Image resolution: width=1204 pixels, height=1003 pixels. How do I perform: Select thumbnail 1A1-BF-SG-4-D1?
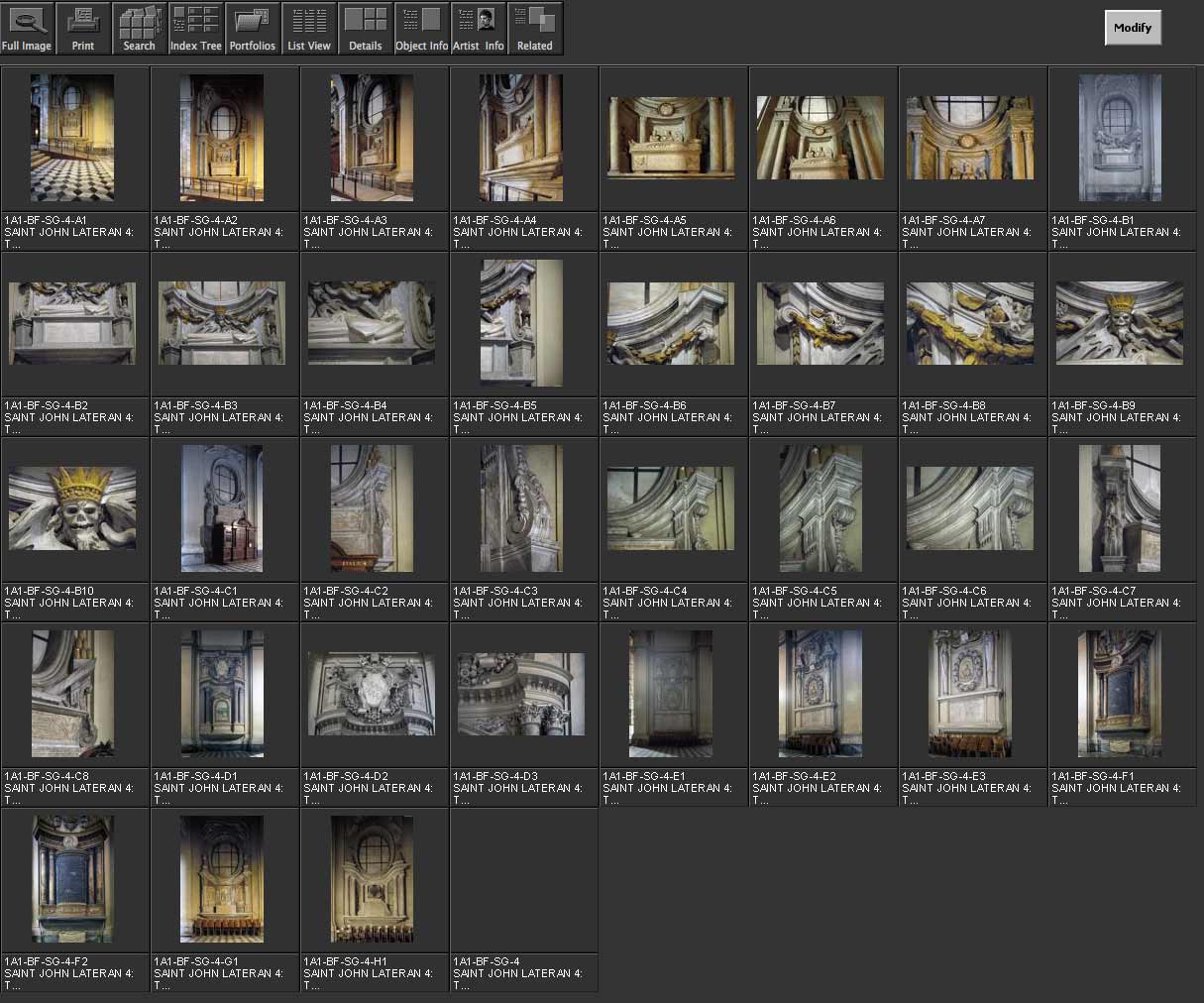click(222, 694)
